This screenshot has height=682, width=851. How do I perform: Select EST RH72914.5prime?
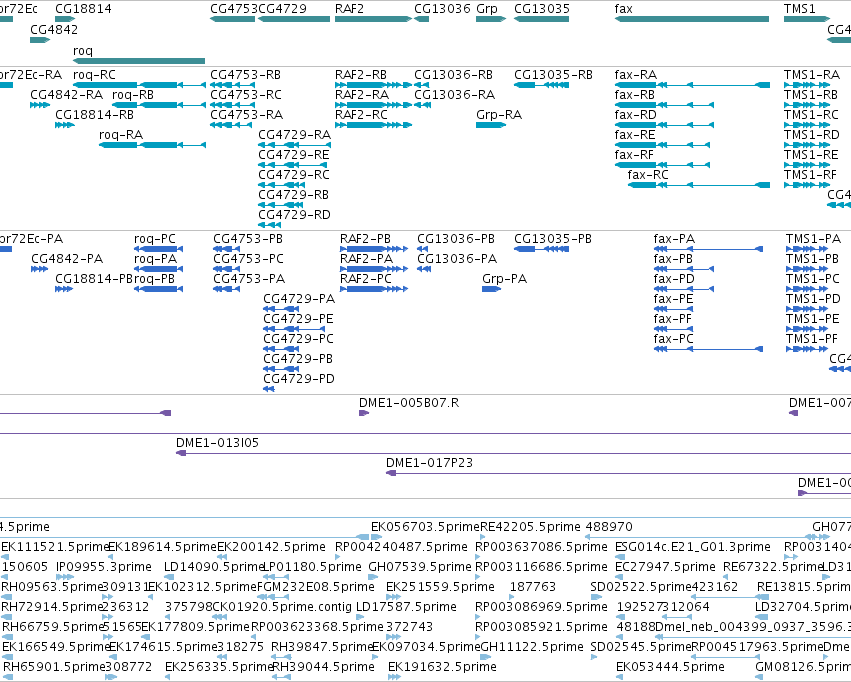click(x=6, y=617)
